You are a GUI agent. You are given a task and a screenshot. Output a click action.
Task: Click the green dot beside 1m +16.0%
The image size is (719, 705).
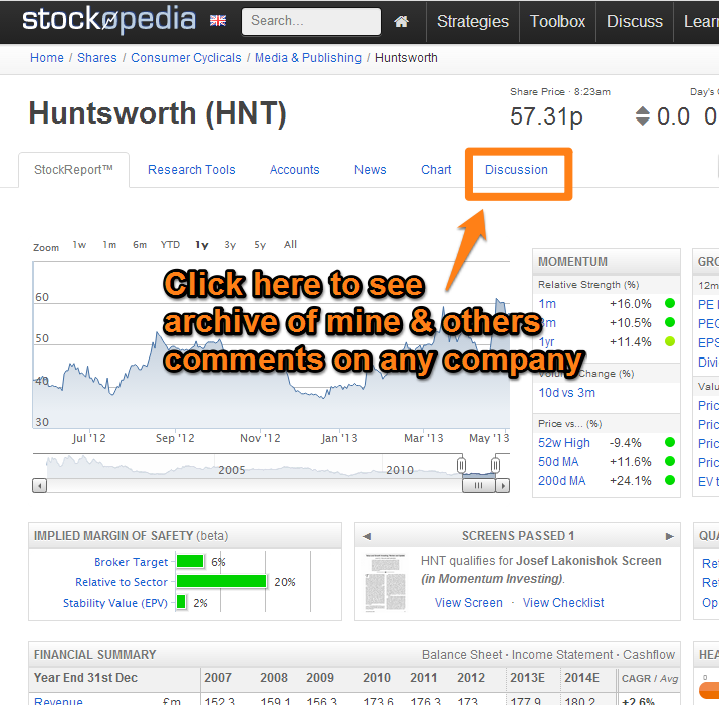tap(670, 303)
